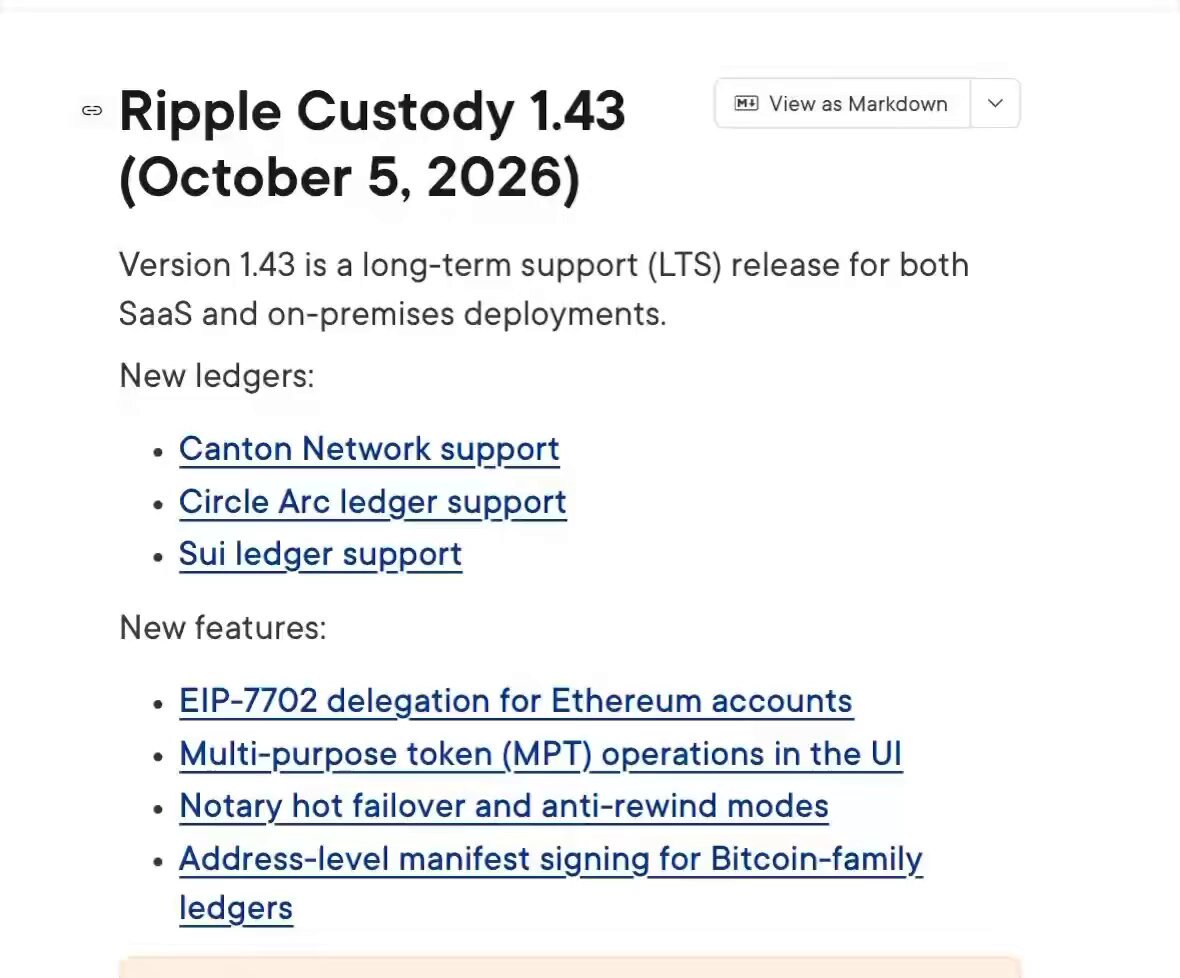Click the wrapped word 'ledgers' of the last link

tap(236, 908)
